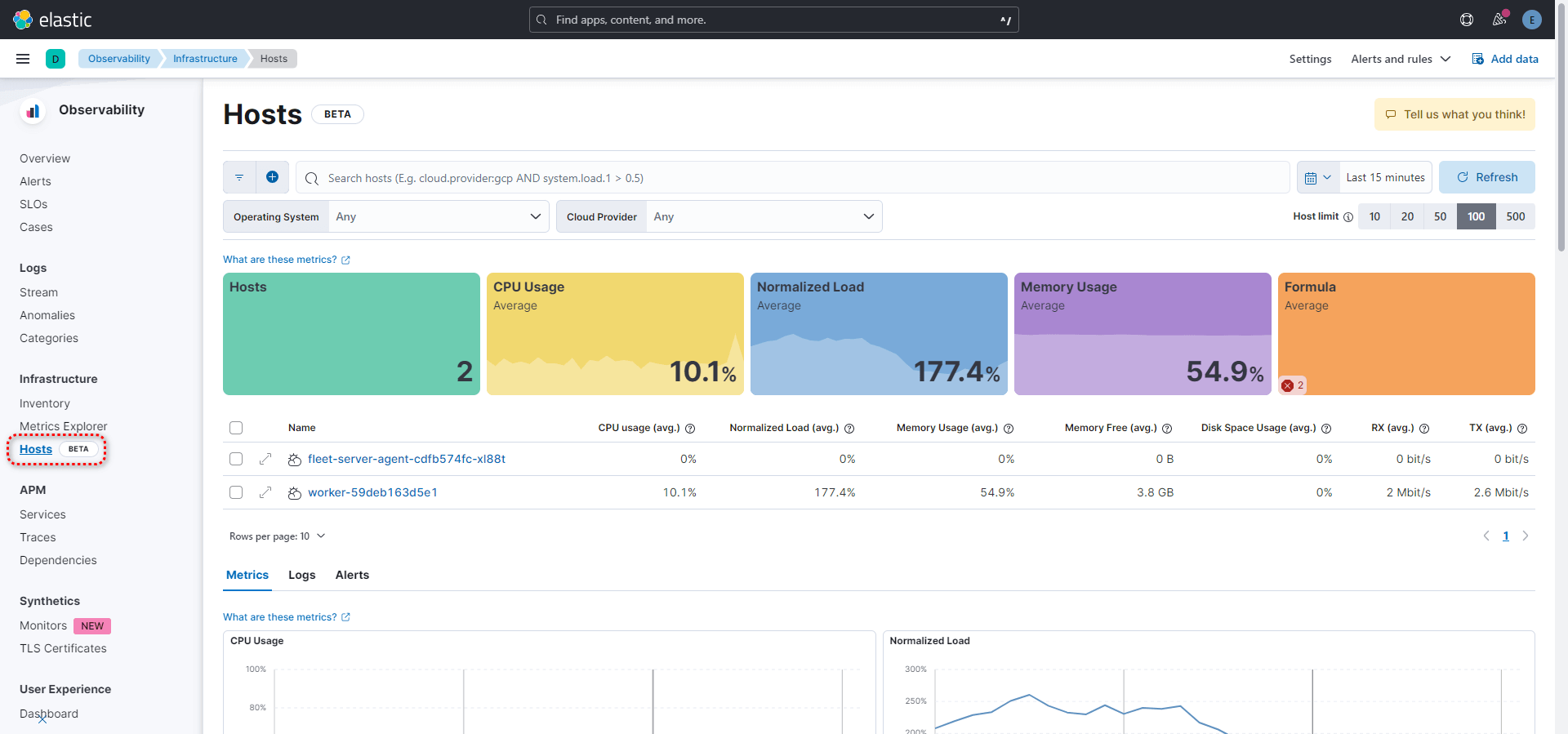Open the calendar quick date menu
The height and width of the screenshot is (734, 1568).
(x=1318, y=177)
